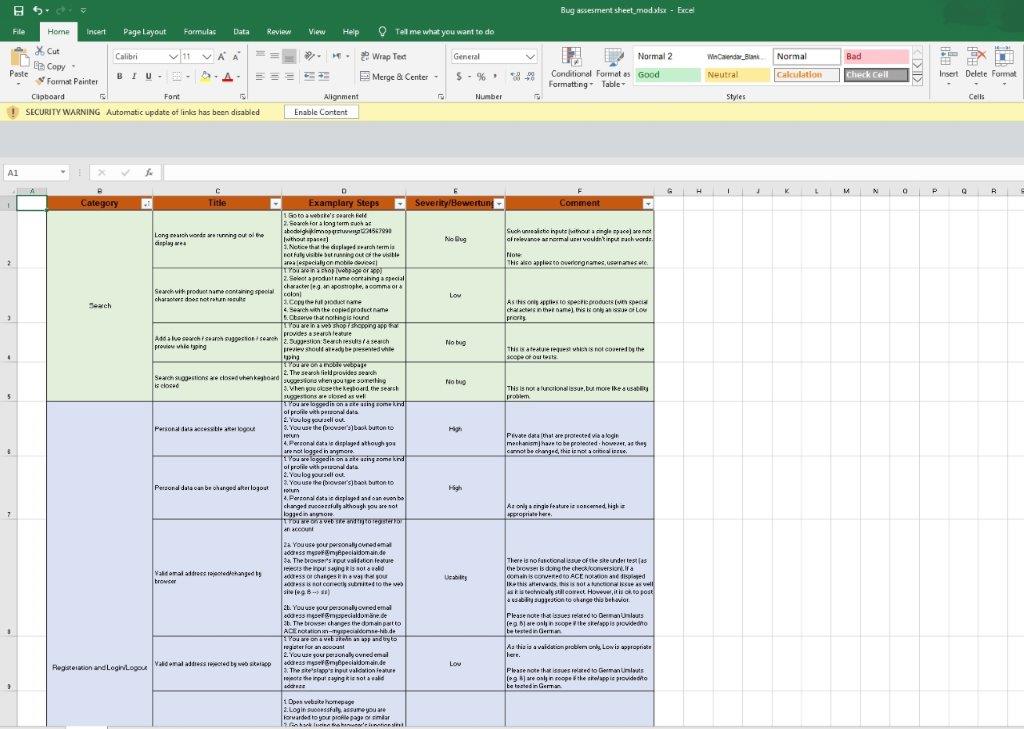Select column H header
Viewport: 1024px width, 729px height.
pos(698,191)
